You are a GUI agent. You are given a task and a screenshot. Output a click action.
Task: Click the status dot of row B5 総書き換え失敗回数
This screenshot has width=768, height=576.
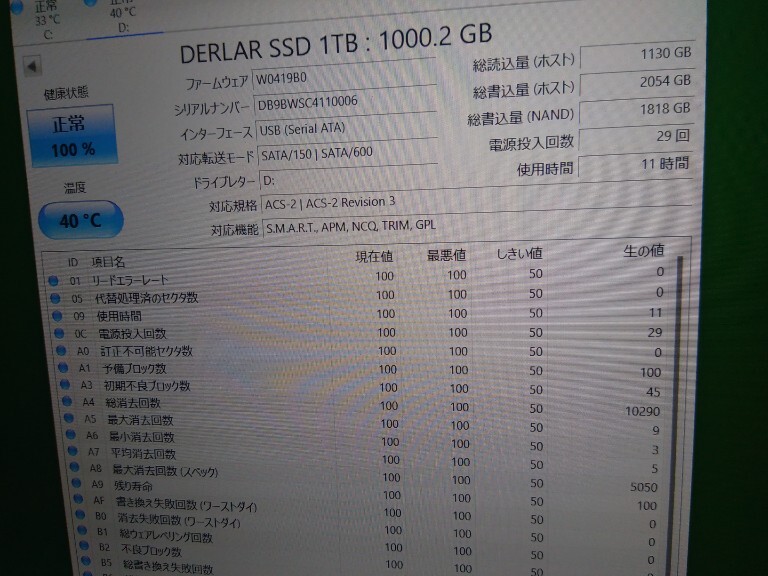coord(86,561)
